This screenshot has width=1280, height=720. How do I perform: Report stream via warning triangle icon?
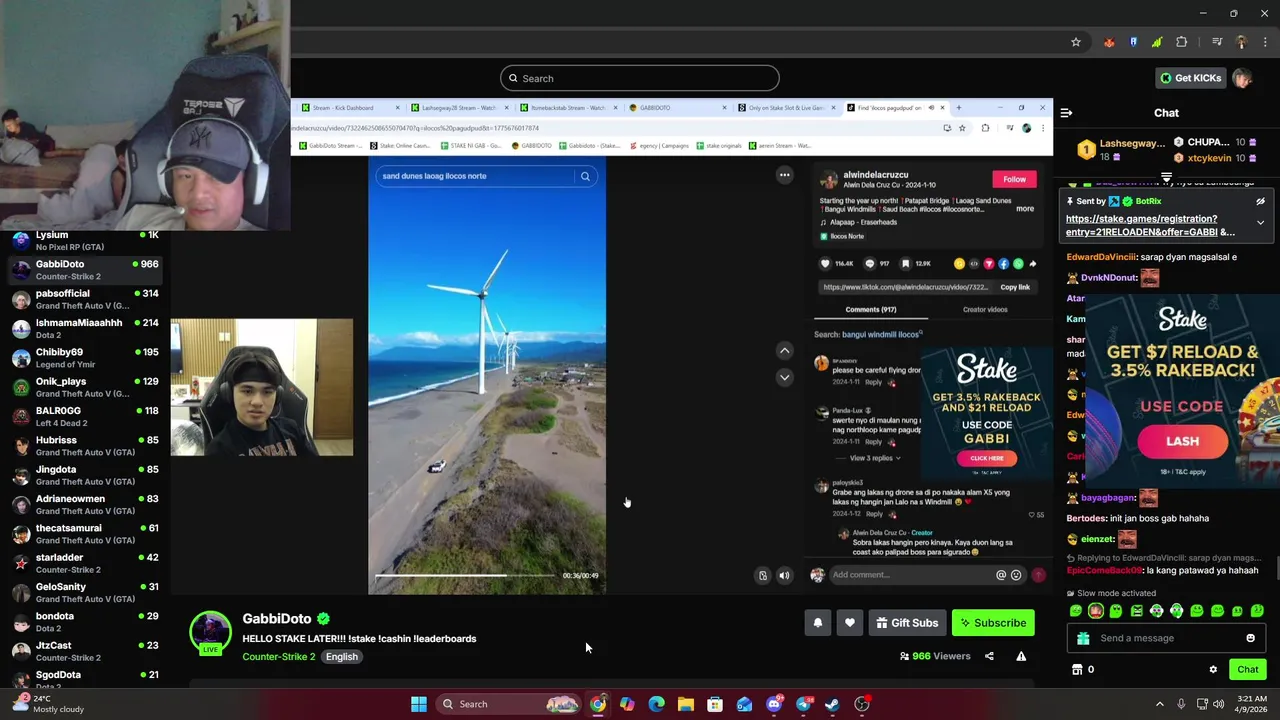click(1021, 656)
